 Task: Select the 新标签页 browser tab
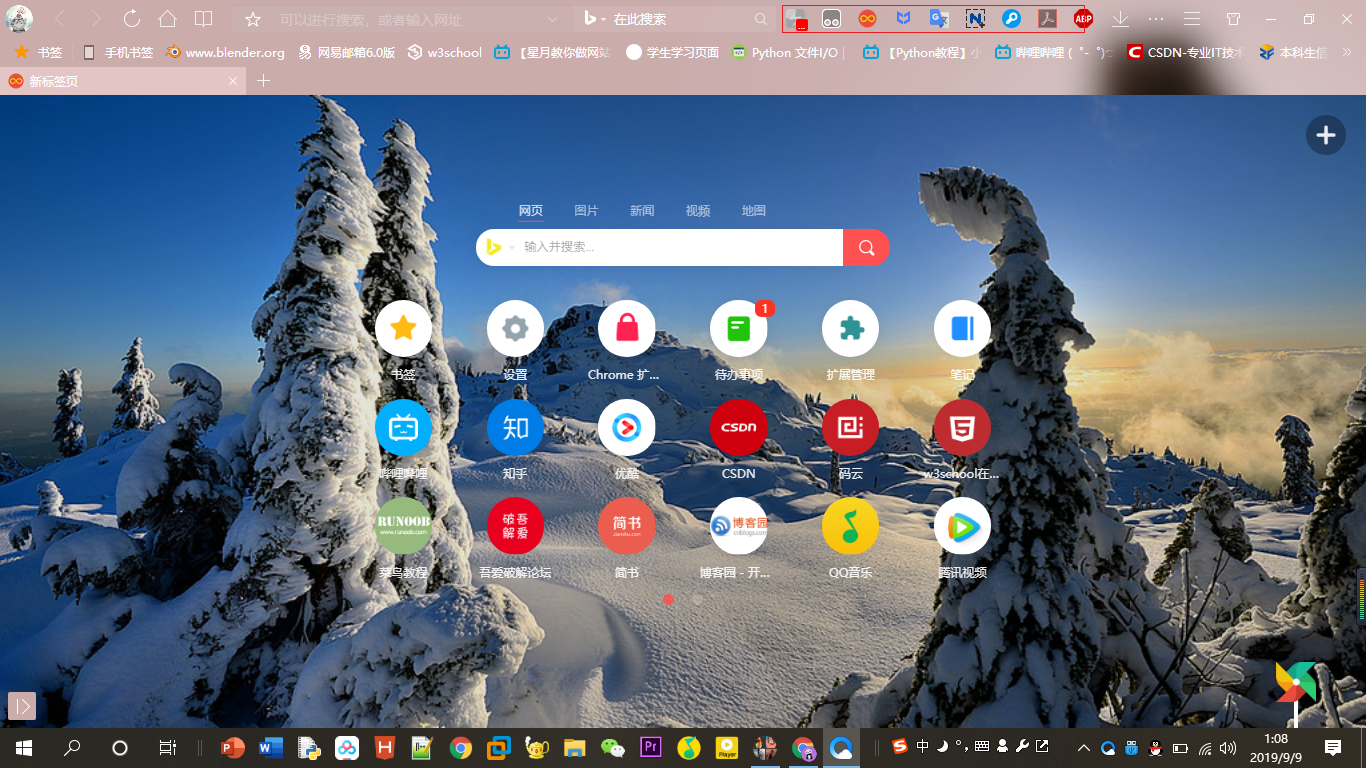click(x=123, y=81)
